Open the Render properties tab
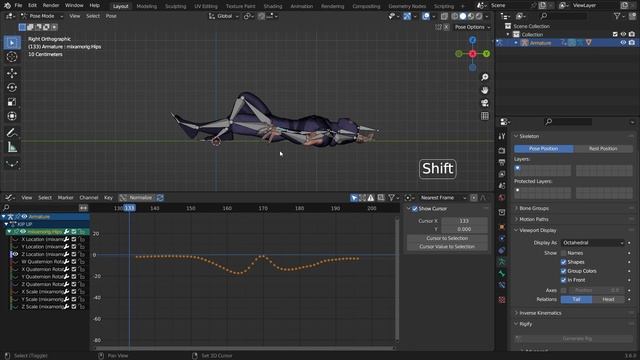 tap(502, 150)
